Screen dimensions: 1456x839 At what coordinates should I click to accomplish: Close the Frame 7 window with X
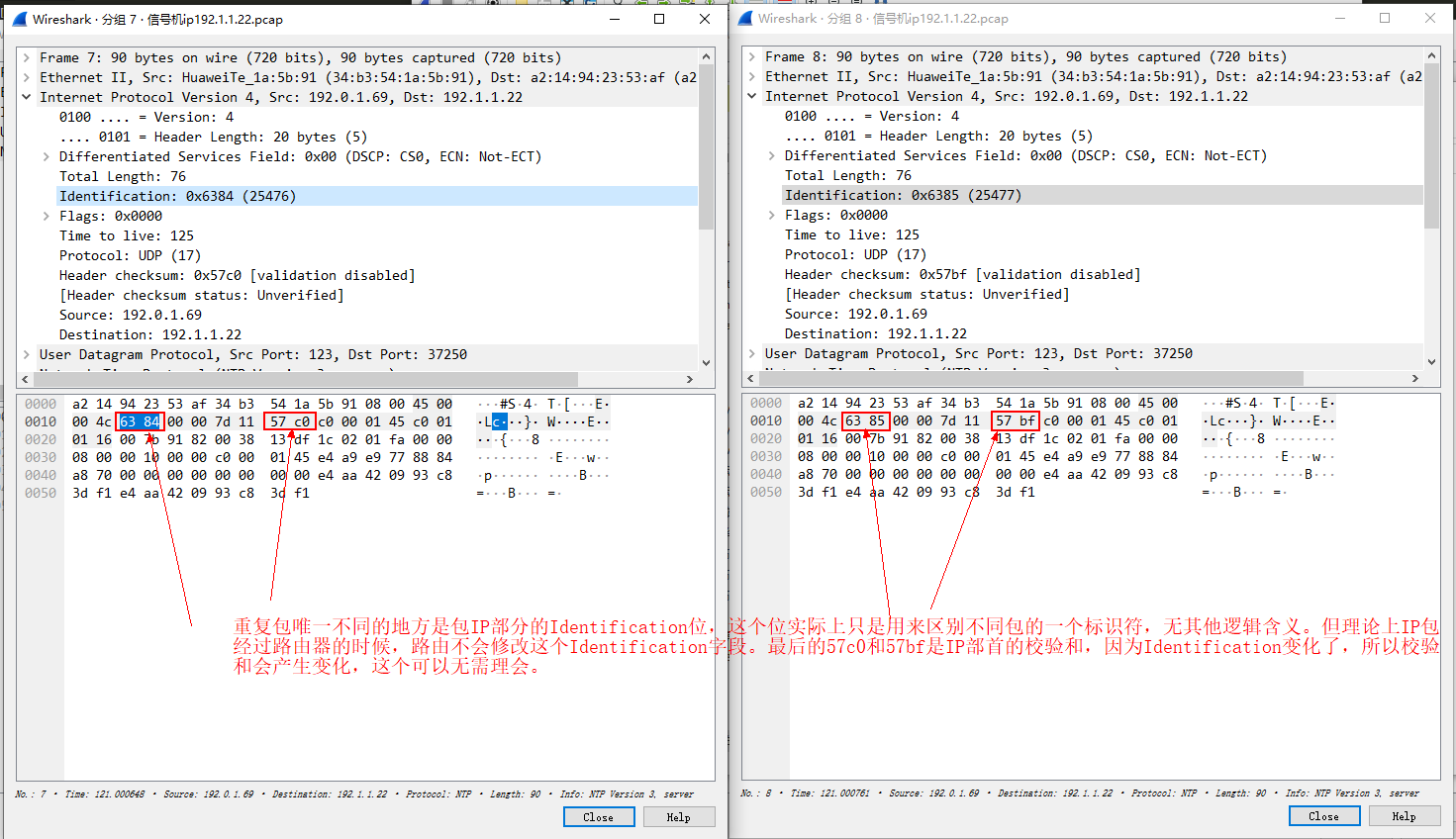tap(705, 19)
